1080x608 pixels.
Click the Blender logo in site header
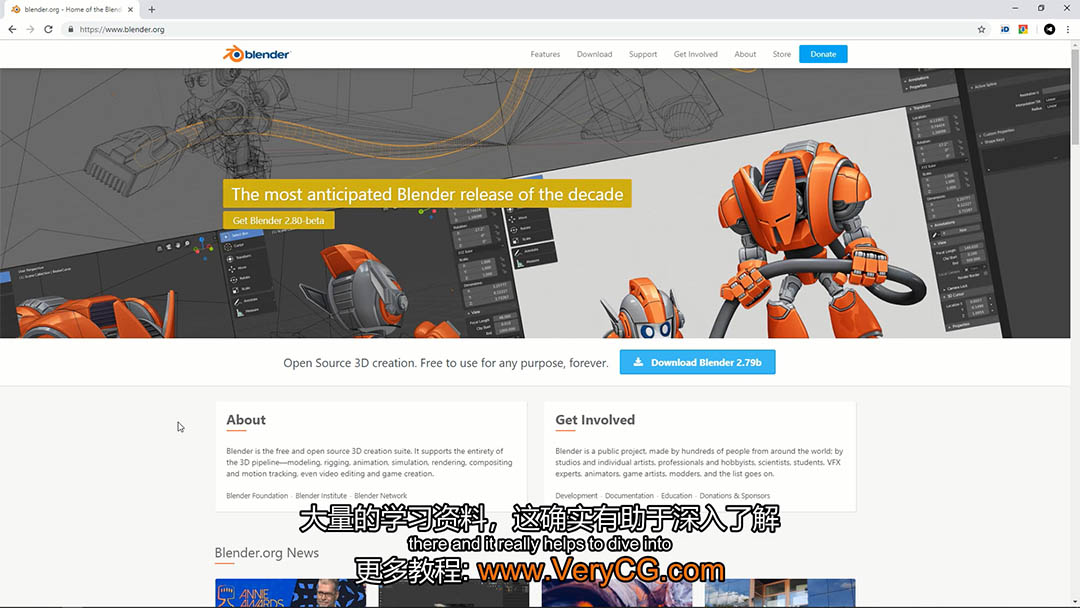pos(256,54)
